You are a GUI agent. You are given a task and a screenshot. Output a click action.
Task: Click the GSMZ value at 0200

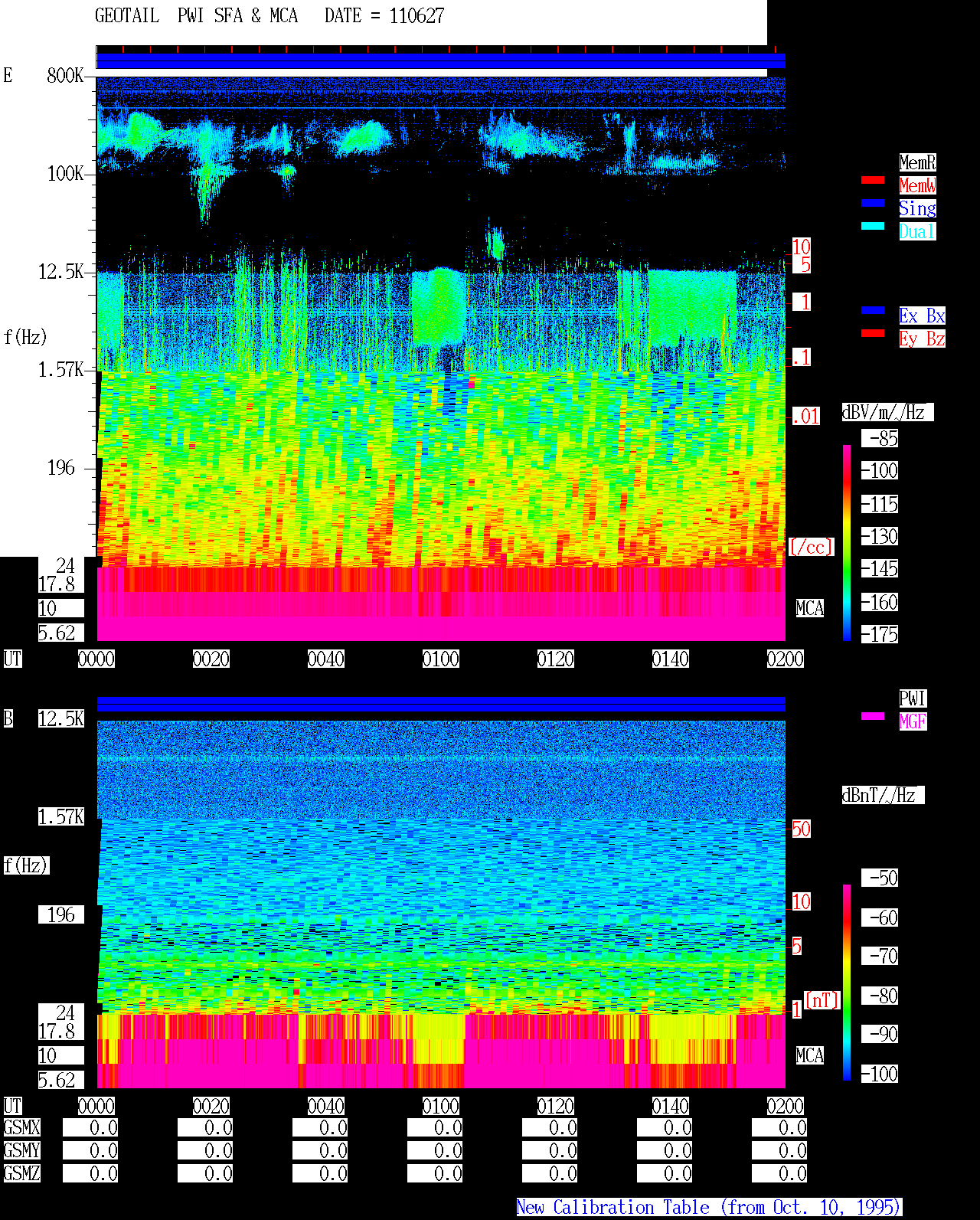[779, 1173]
